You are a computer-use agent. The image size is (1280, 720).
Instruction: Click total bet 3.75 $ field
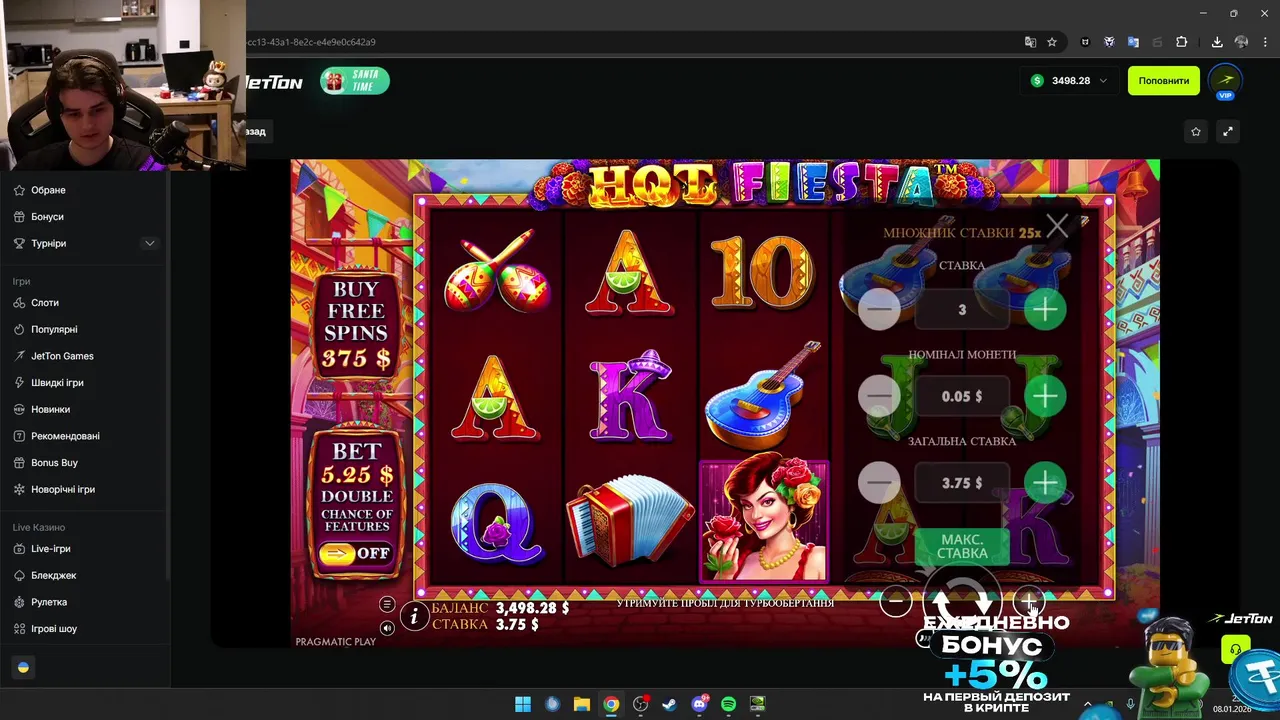coord(962,483)
